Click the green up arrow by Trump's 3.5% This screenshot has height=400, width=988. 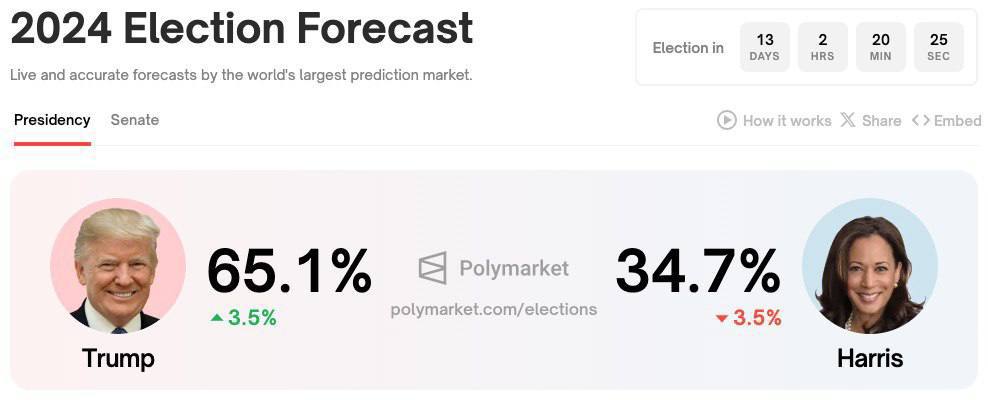(217, 318)
